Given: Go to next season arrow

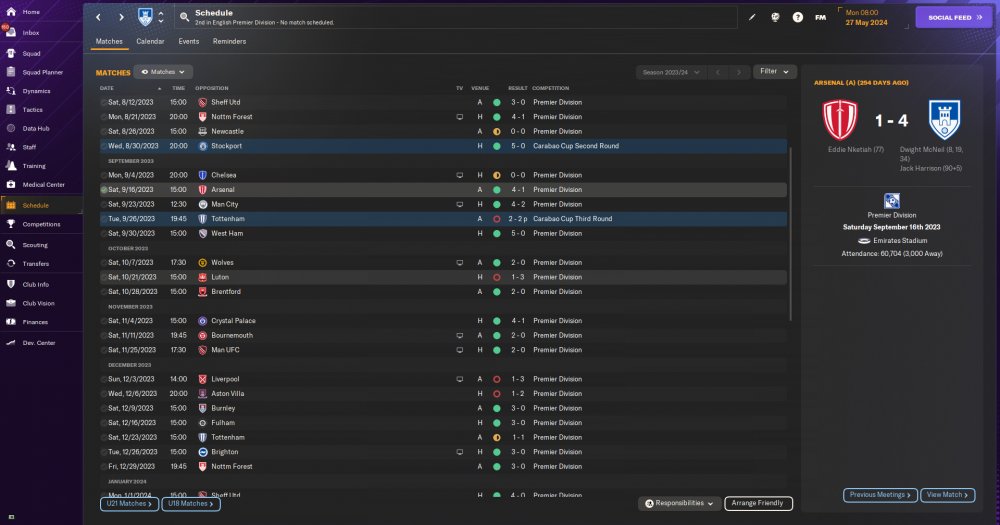Looking at the screenshot, I should (x=739, y=72).
